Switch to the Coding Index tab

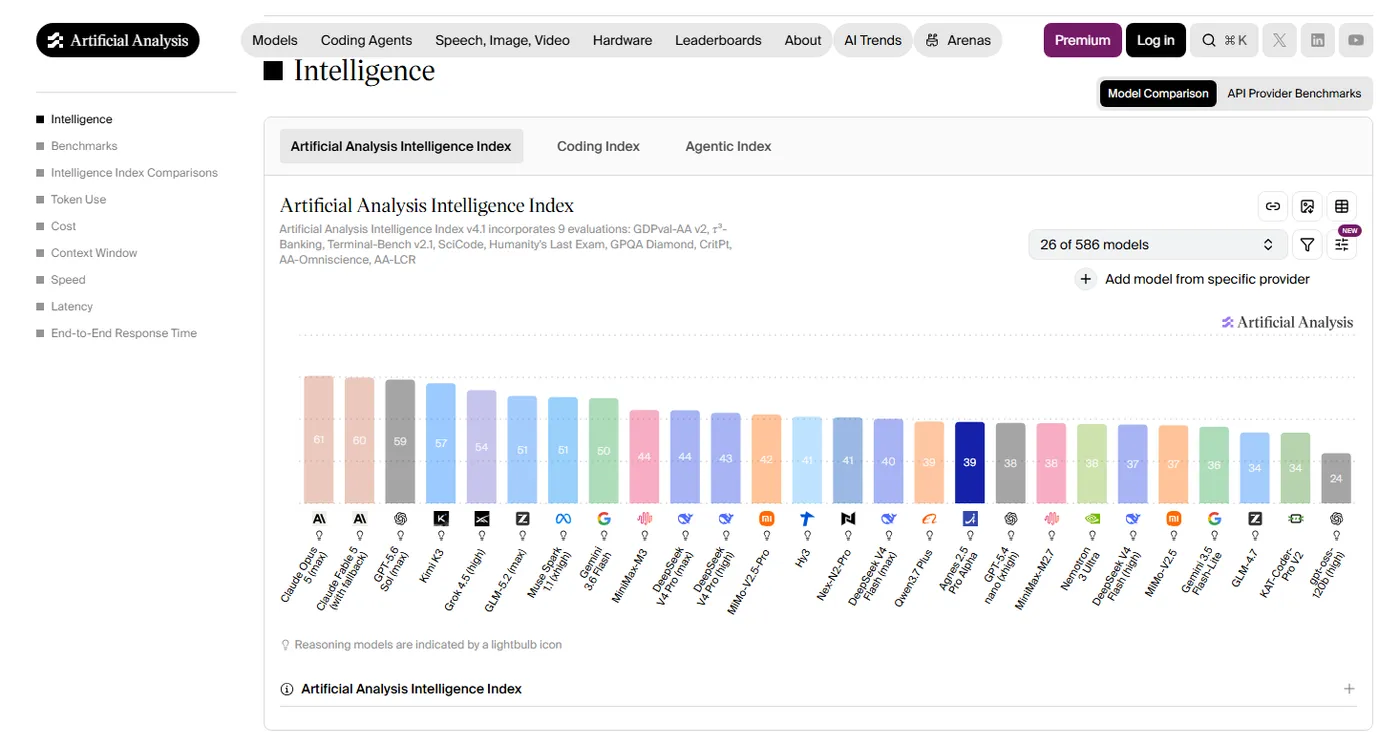pyautogui.click(x=598, y=146)
